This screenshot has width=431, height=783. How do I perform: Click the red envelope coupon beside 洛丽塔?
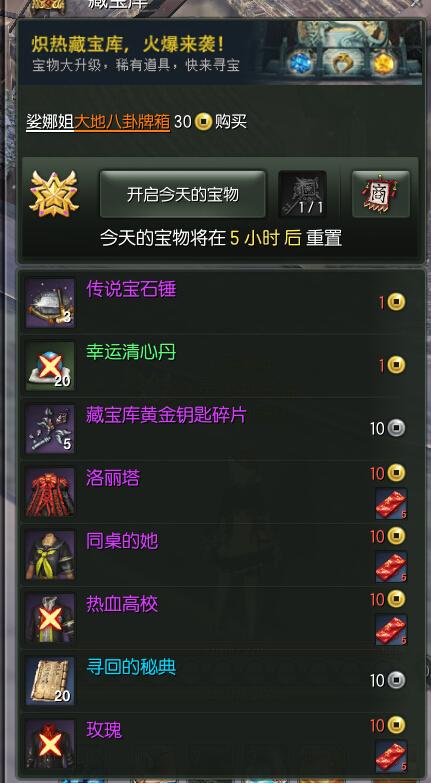pos(392,503)
